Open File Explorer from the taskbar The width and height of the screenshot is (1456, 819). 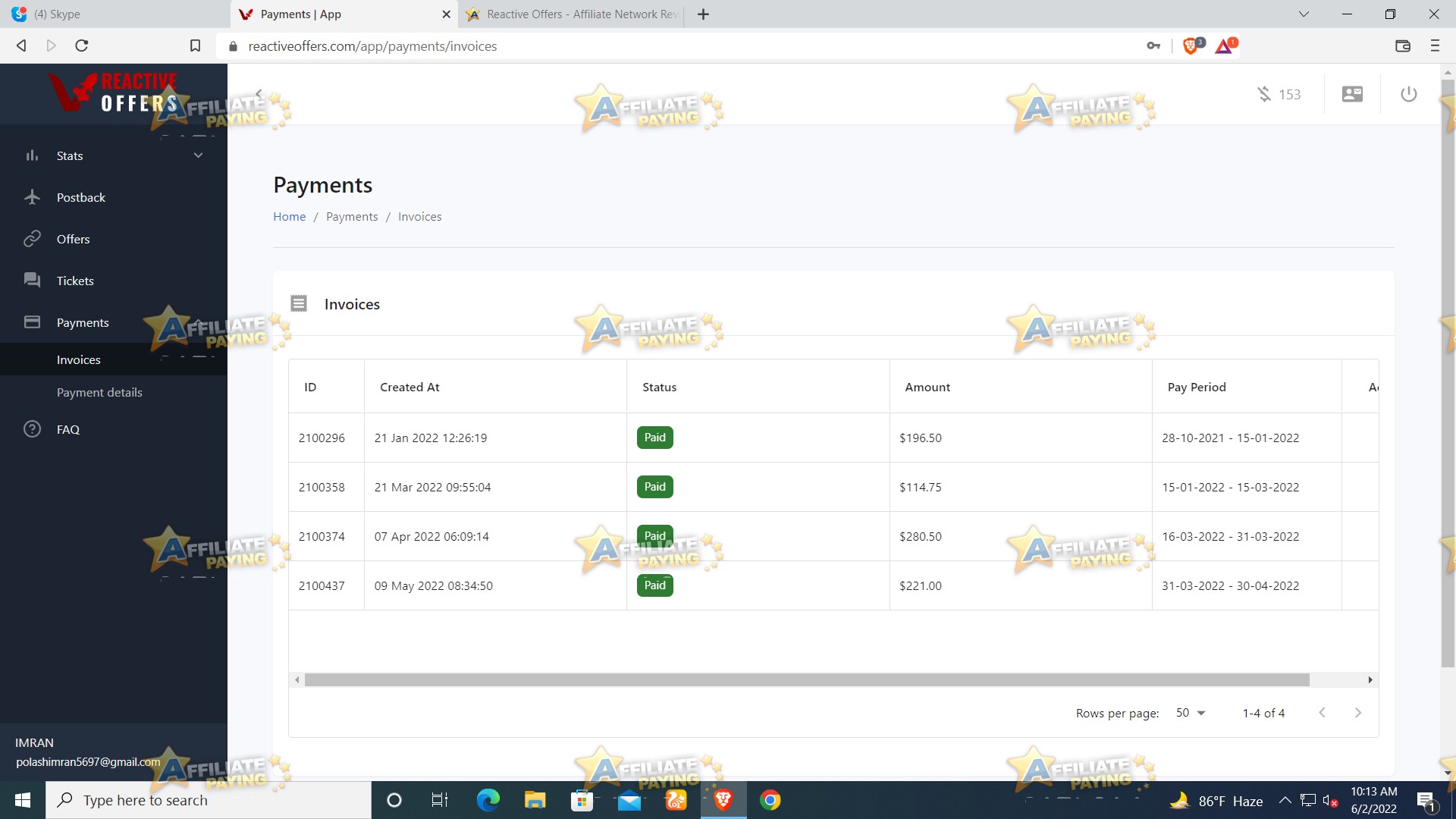(535, 800)
